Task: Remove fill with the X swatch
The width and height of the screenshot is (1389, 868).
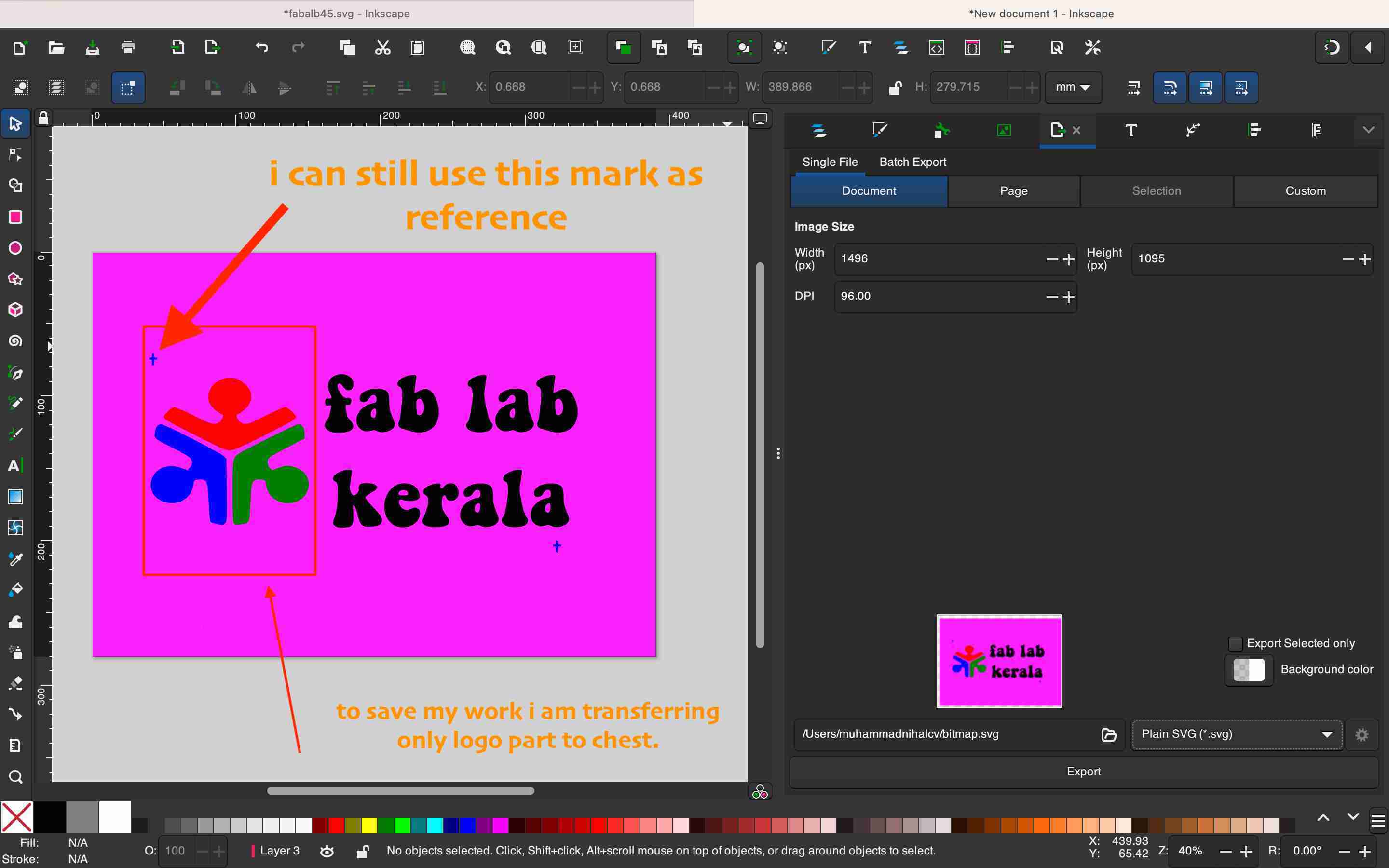Action: point(17,817)
